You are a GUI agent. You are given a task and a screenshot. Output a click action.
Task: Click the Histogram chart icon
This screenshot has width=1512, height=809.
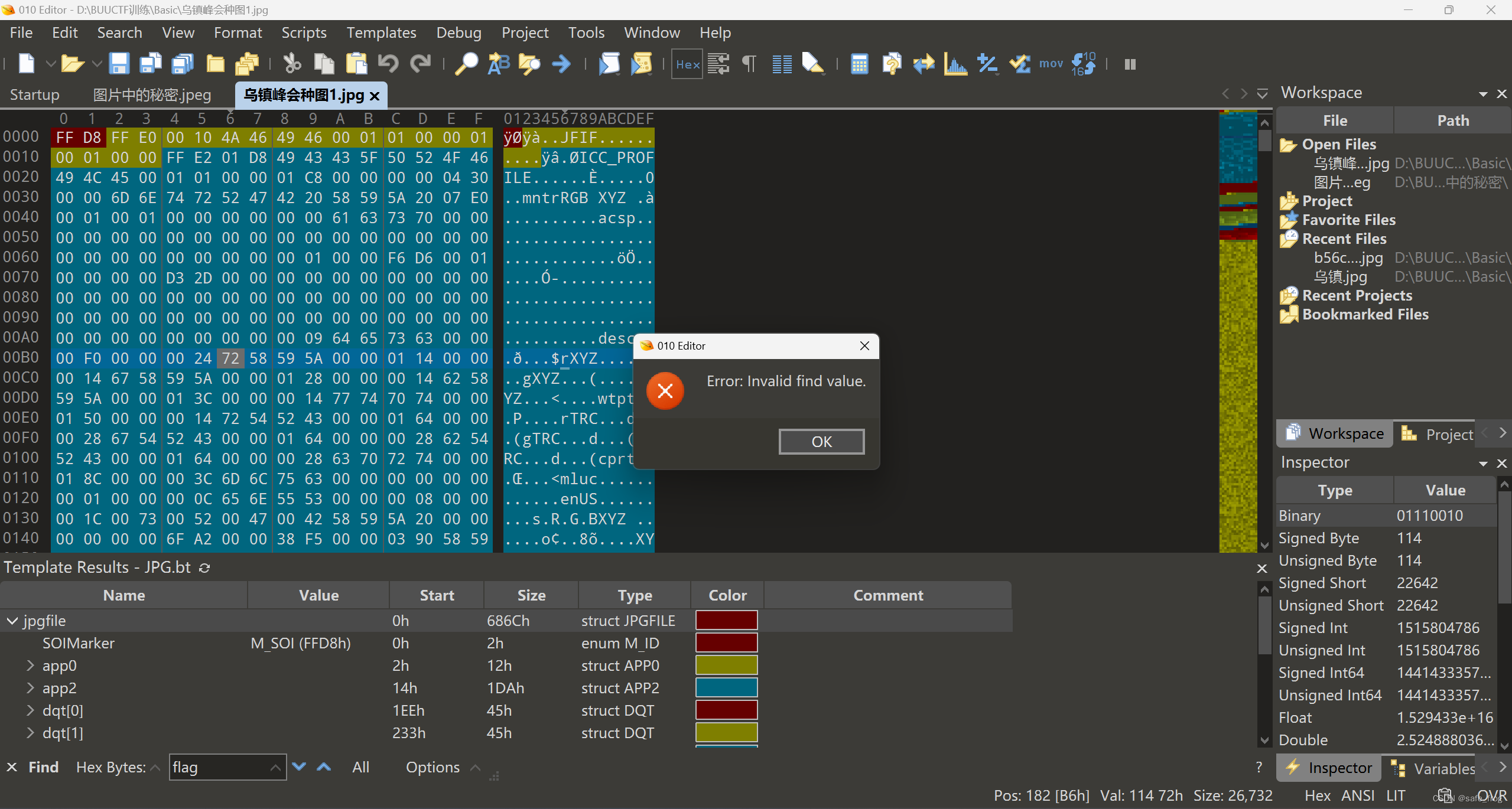(955, 64)
